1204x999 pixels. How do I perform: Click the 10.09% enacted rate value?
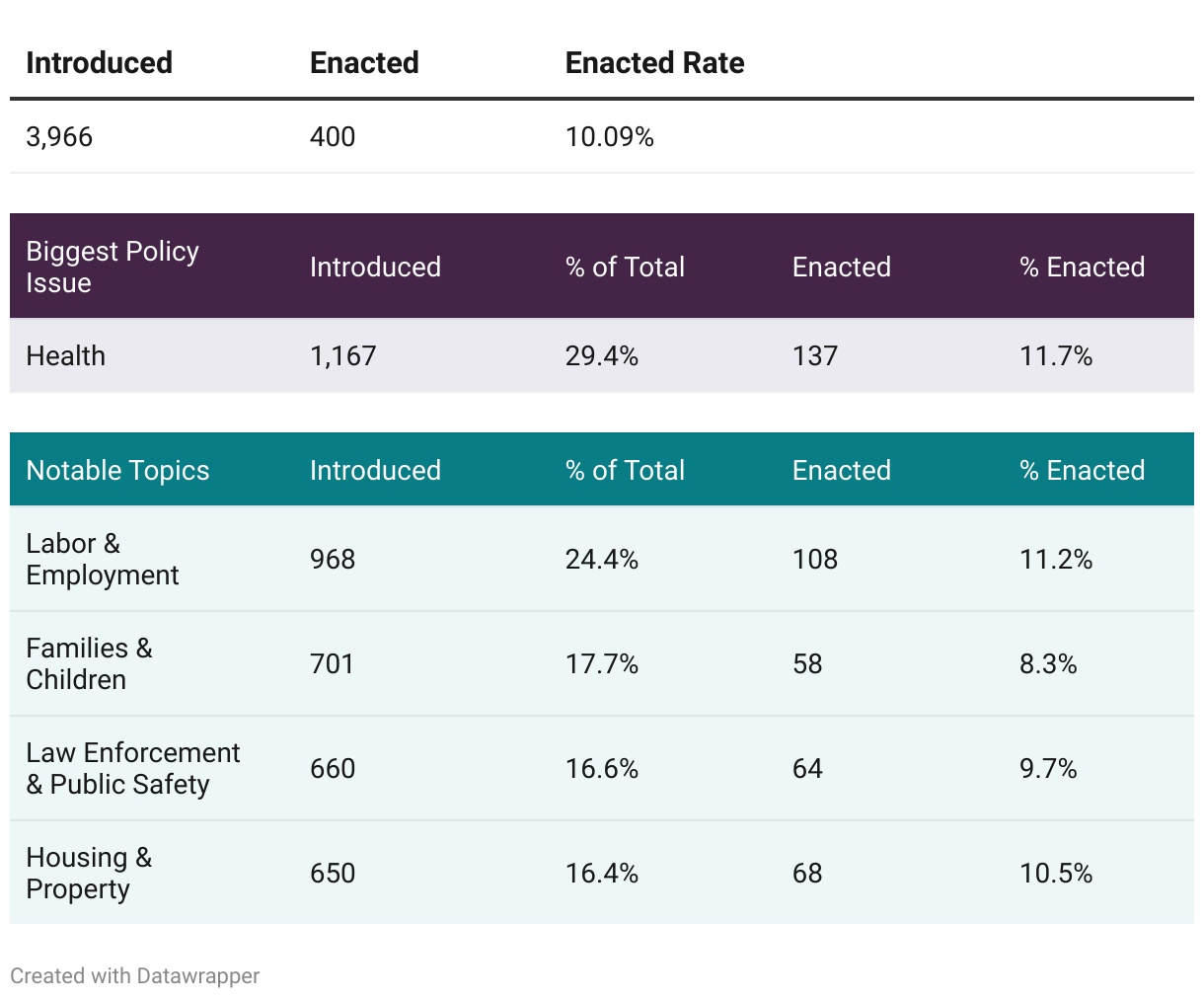pyautogui.click(x=609, y=136)
